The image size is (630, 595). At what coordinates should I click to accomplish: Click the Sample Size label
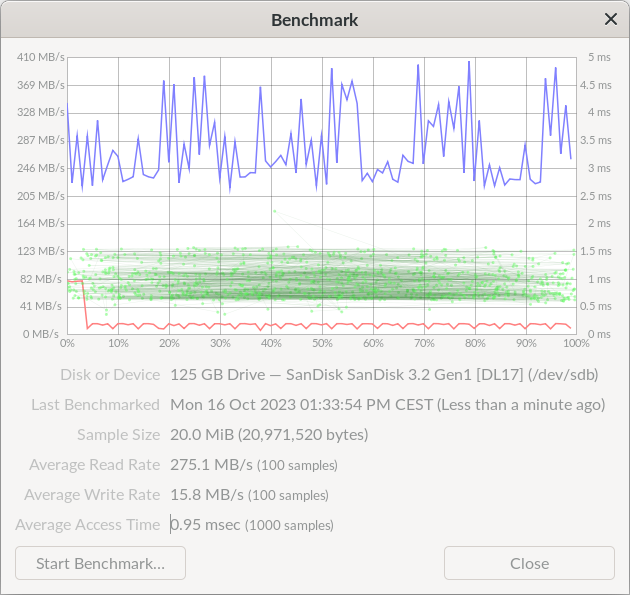coord(118,435)
